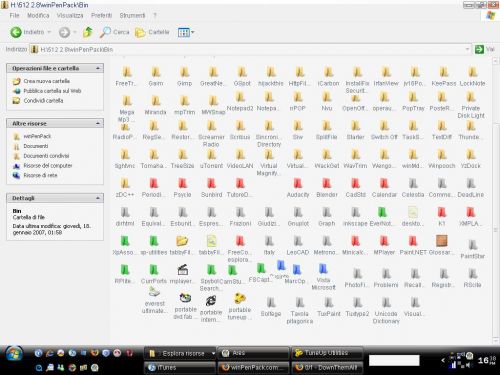Open the File menu
Screen dimensions: 500x375
(14, 15)
